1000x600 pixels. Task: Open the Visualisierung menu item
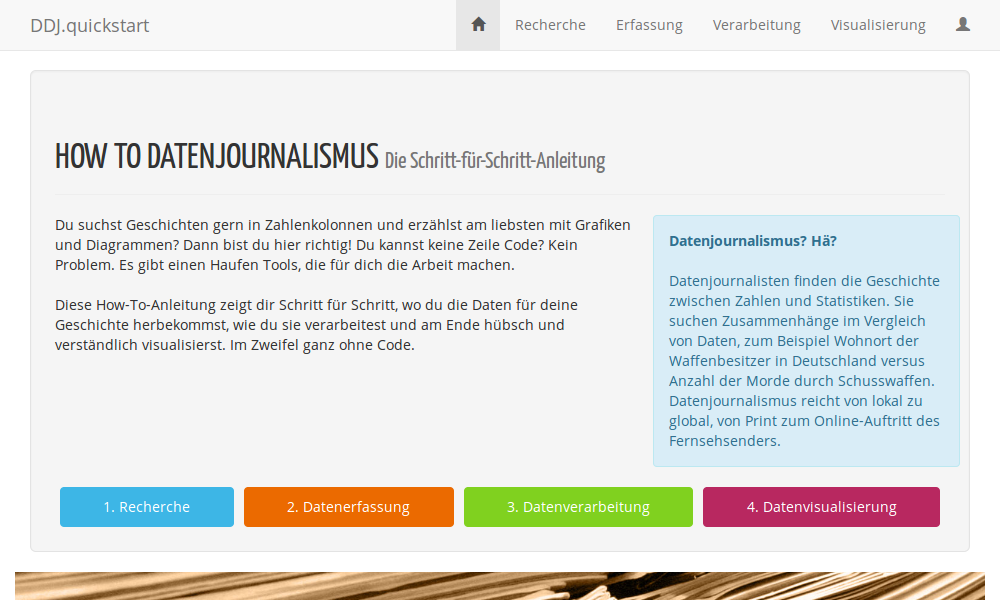tap(878, 25)
